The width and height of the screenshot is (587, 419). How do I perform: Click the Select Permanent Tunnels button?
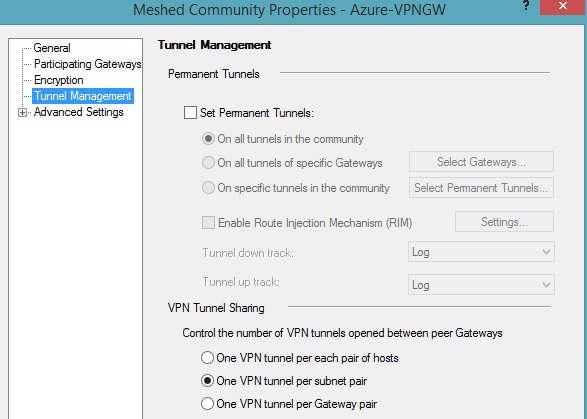pos(481,188)
